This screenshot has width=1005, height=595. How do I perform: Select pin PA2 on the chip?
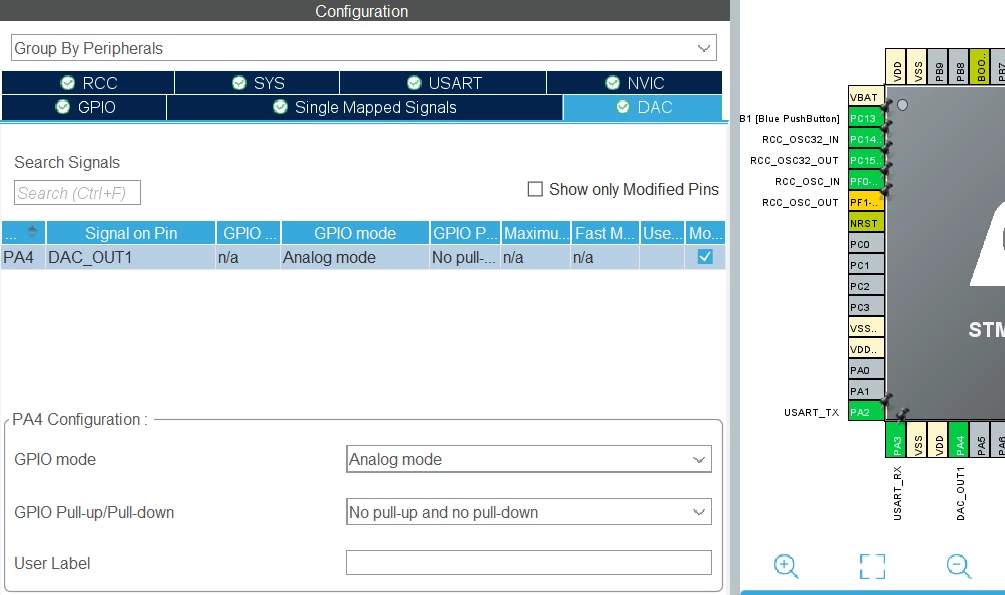(x=866, y=412)
